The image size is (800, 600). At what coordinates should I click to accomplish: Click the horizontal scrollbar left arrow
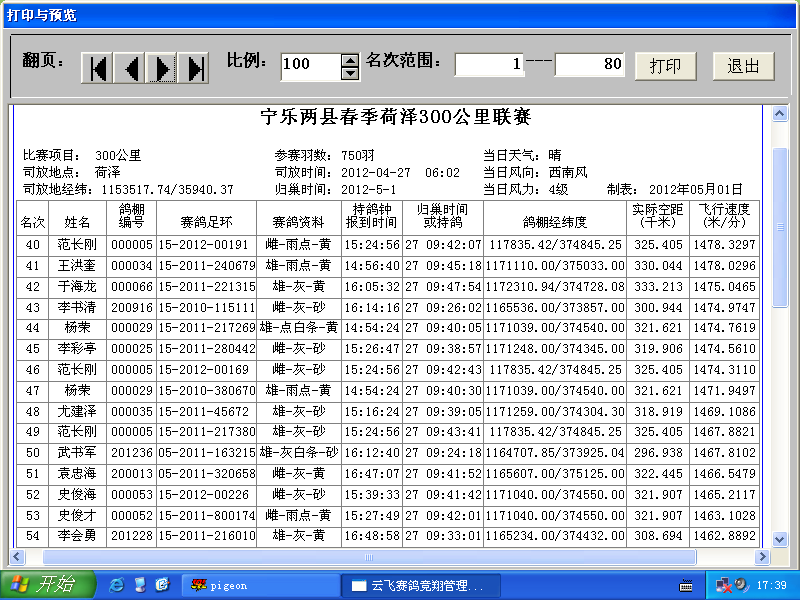18,556
